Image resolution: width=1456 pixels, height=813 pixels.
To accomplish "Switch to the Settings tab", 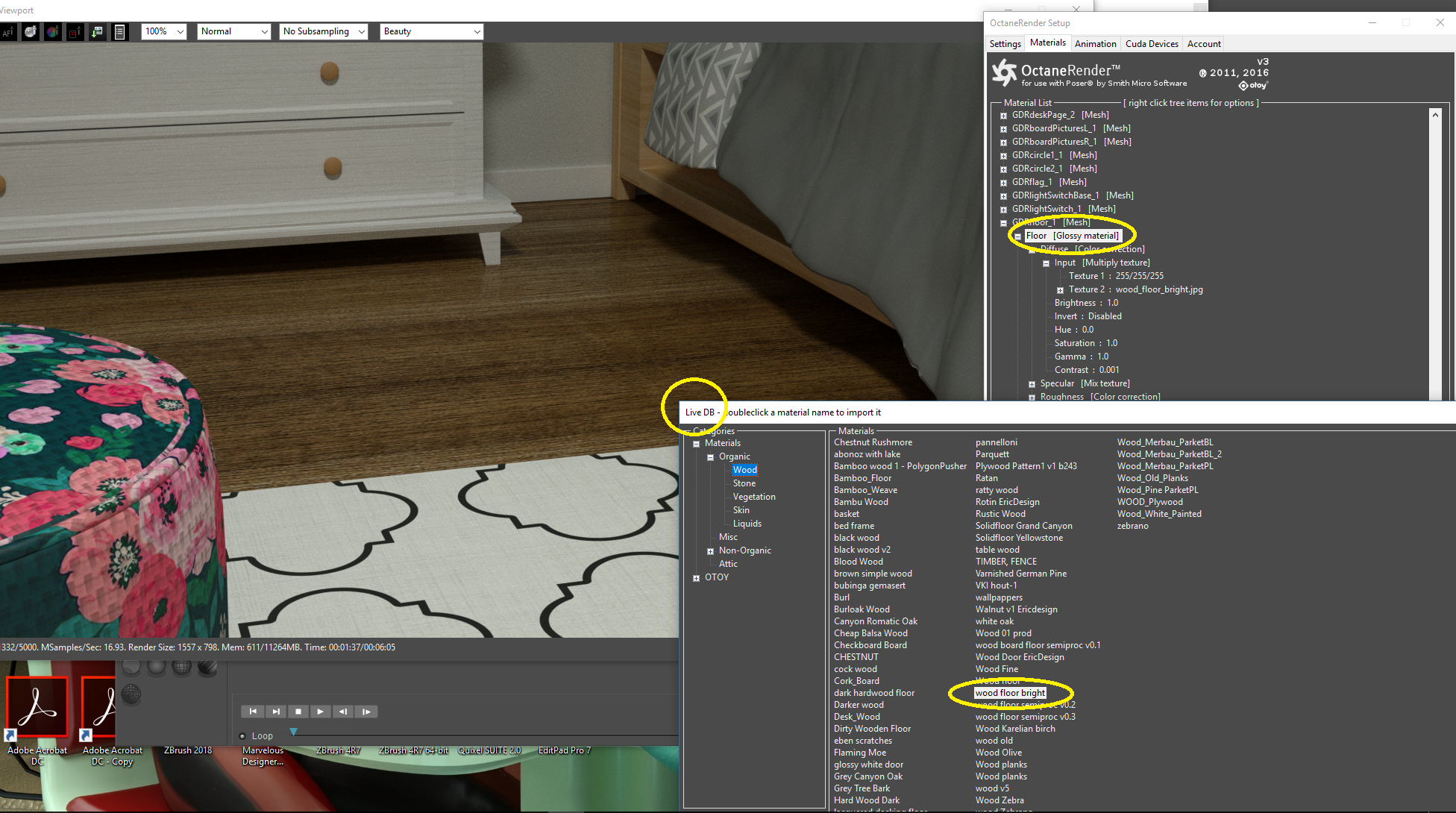I will coord(1005,44).
